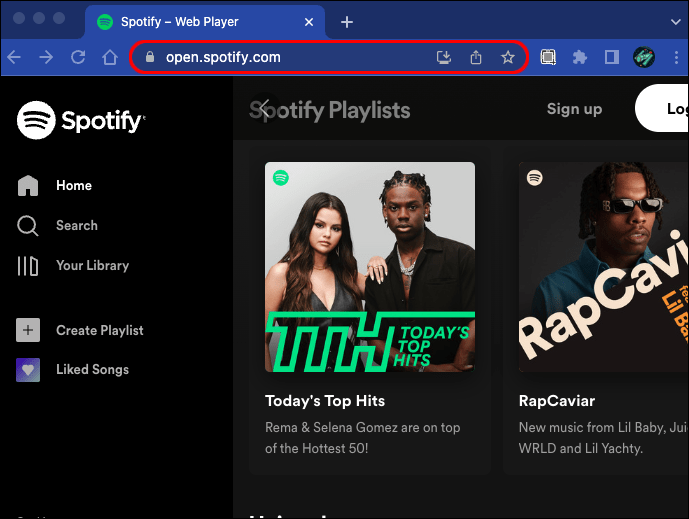Open the Chrome three-dot menu
Viewport: 689px width, 519px height.
tap(676, 57)
